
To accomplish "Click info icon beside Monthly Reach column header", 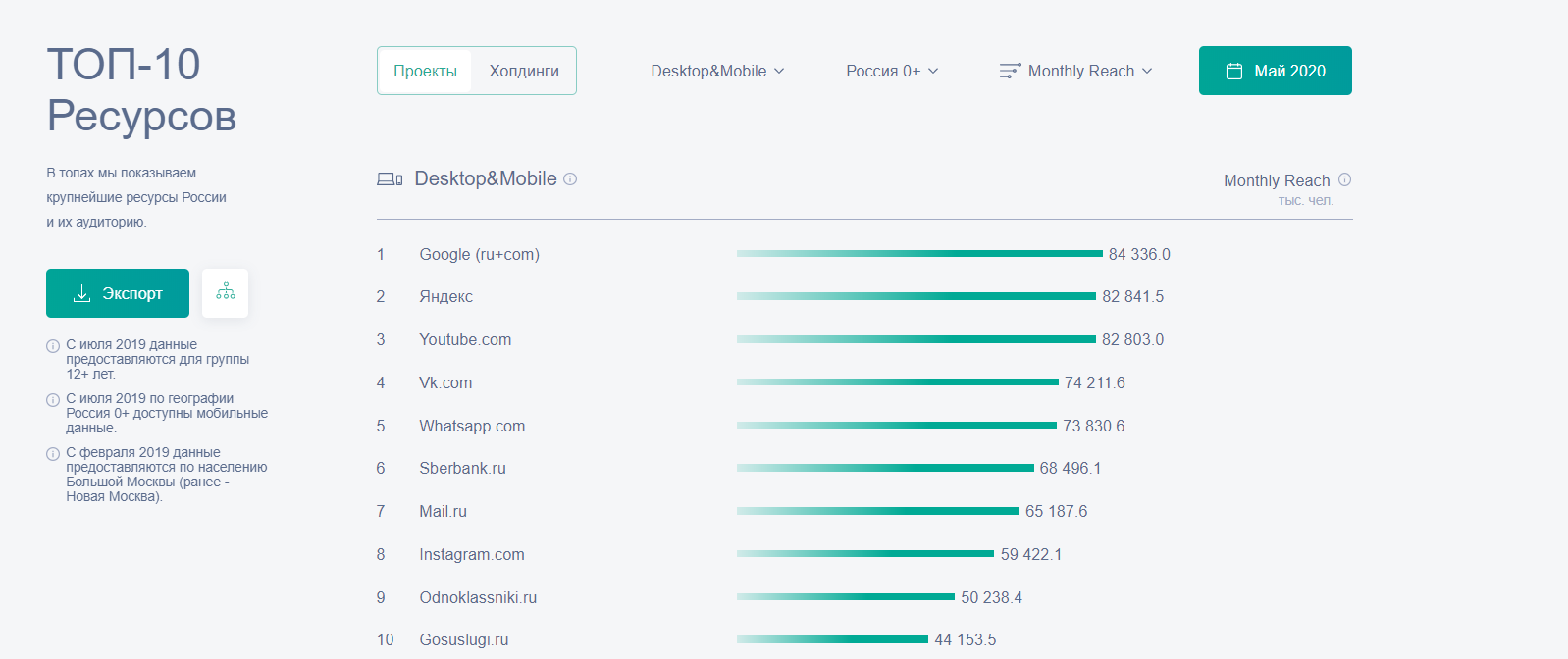I will [1344, 179].
